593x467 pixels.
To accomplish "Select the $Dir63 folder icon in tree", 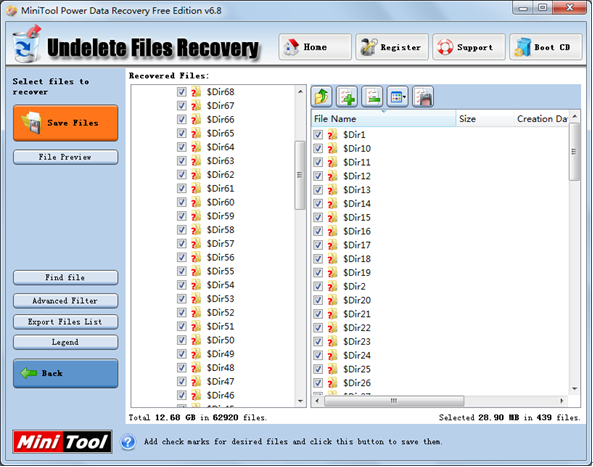I will (196, 161).
